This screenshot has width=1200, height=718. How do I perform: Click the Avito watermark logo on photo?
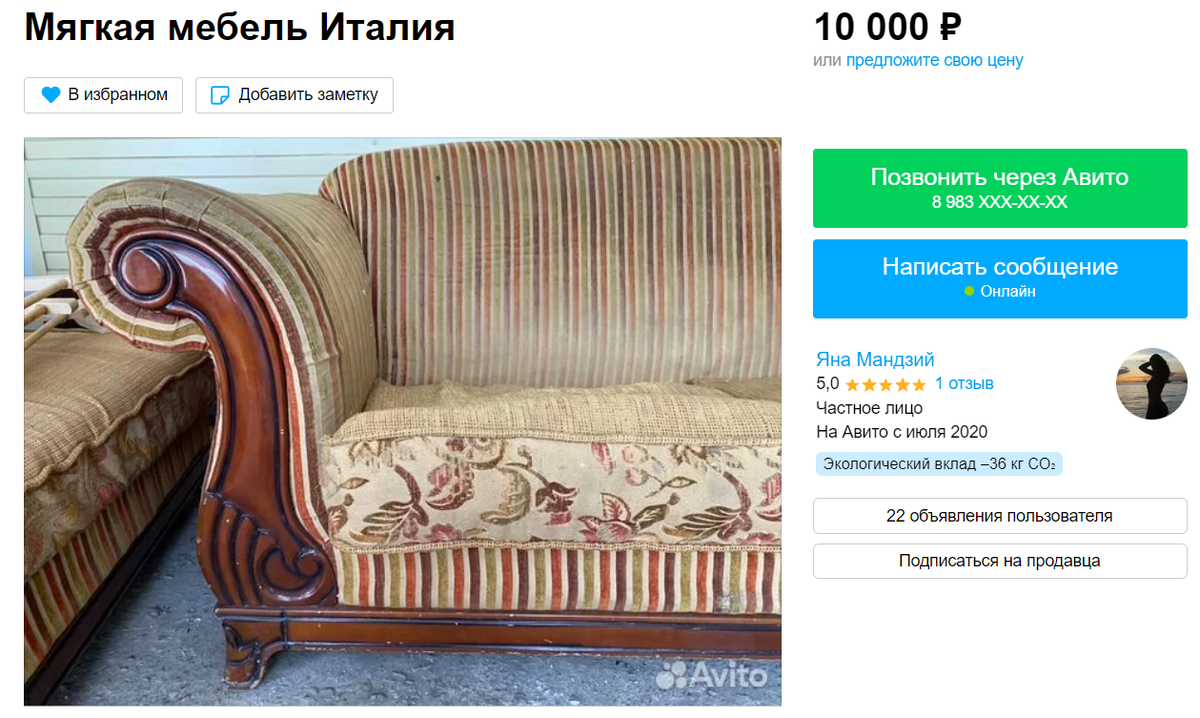tap(712, 674)
